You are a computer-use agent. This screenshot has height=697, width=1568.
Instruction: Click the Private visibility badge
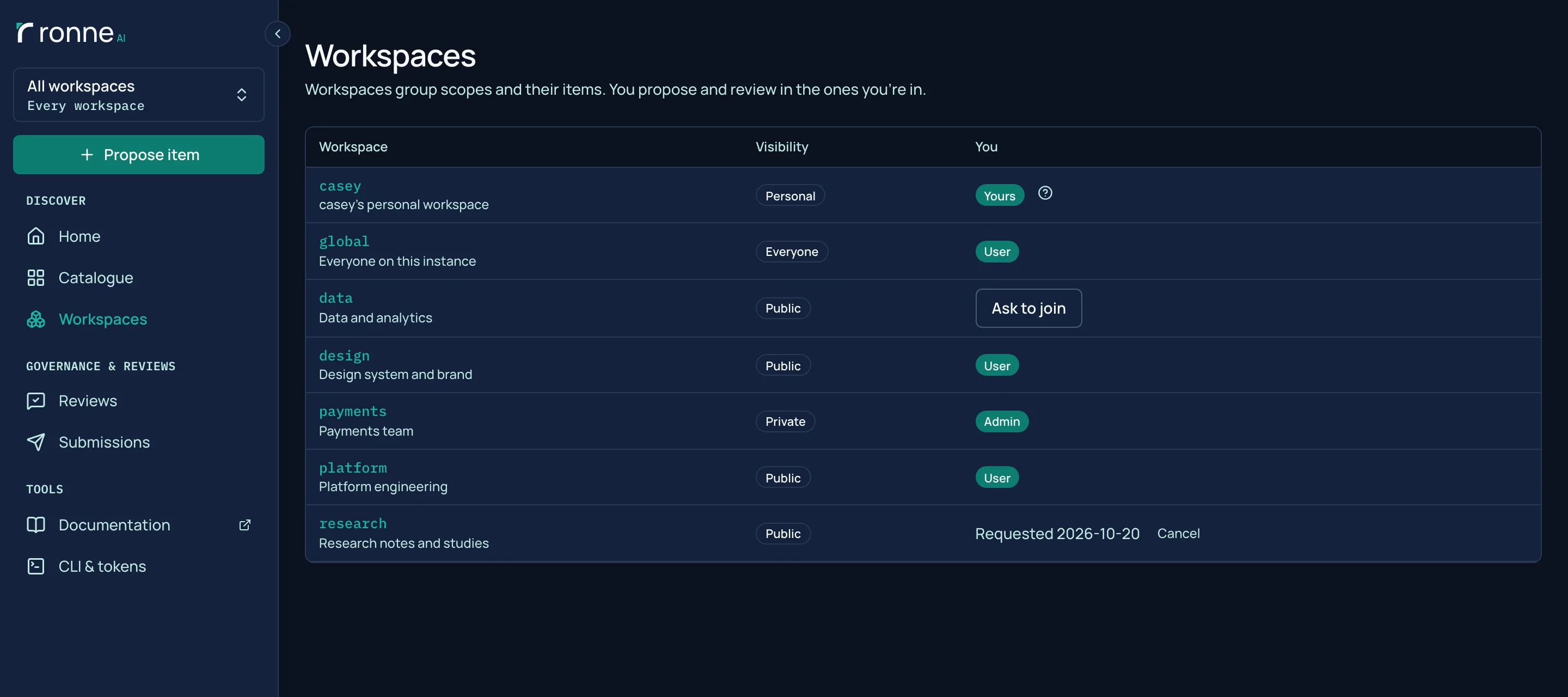point(785,421)
